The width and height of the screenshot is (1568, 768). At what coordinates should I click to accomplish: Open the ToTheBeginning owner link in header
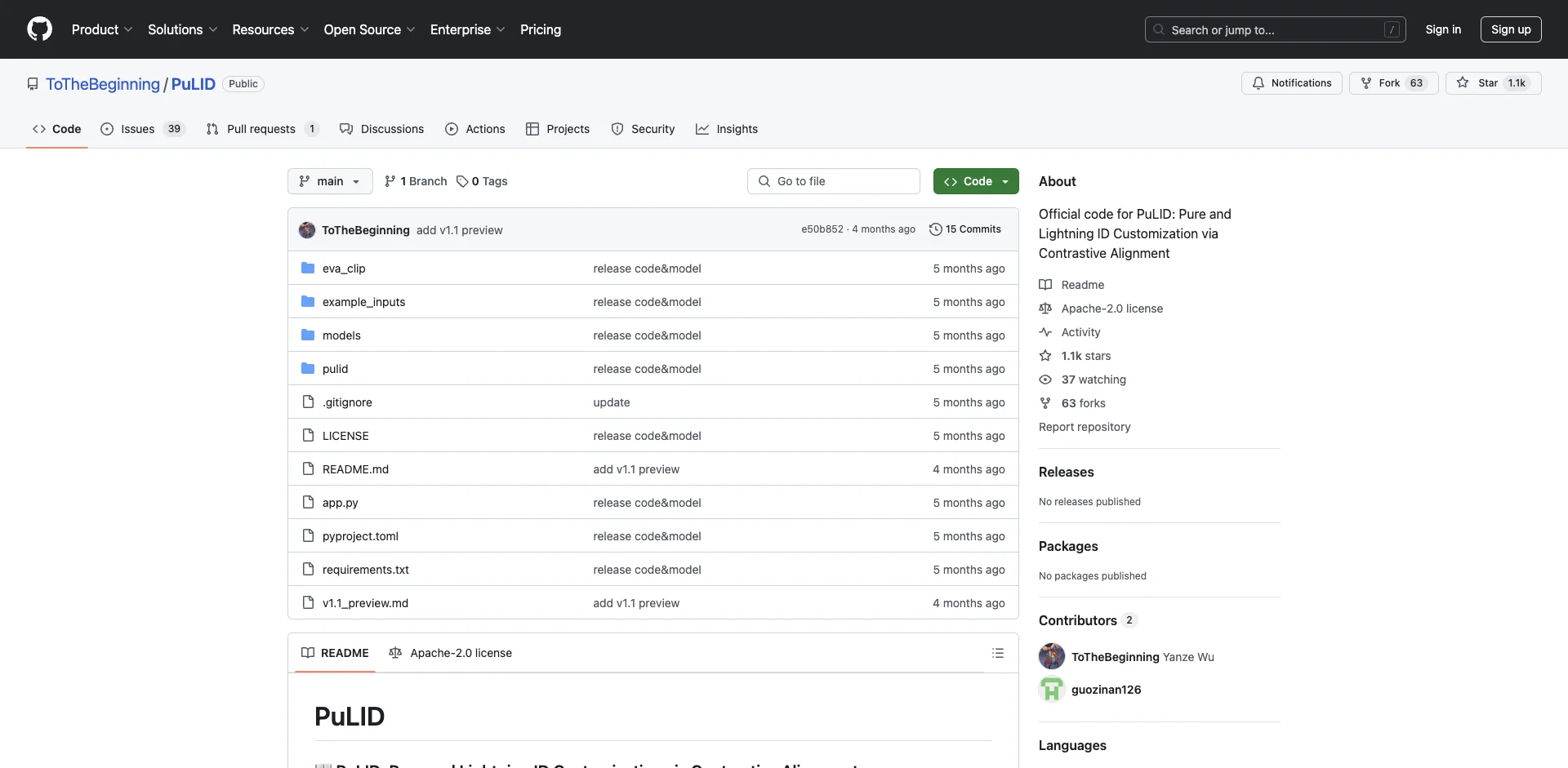click(x=103, y=84)
